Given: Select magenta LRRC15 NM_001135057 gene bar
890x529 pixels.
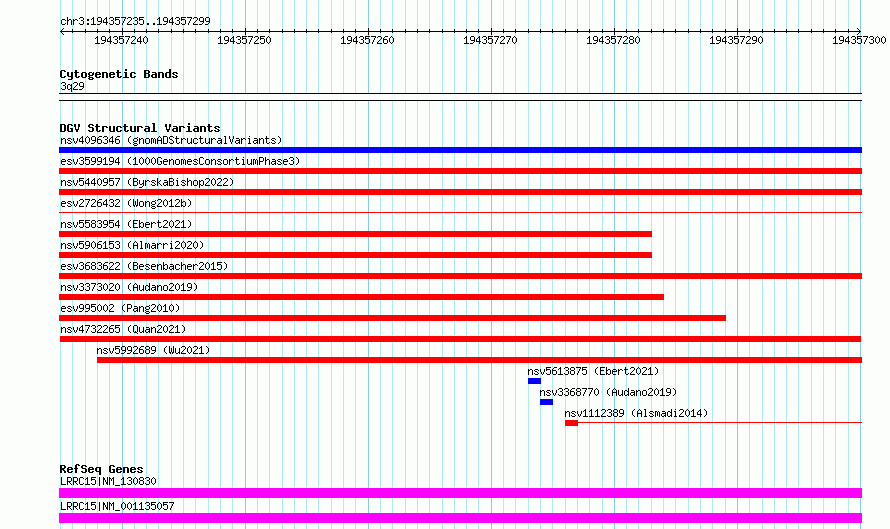Looking at the screenshot, I should coord(460,518).
